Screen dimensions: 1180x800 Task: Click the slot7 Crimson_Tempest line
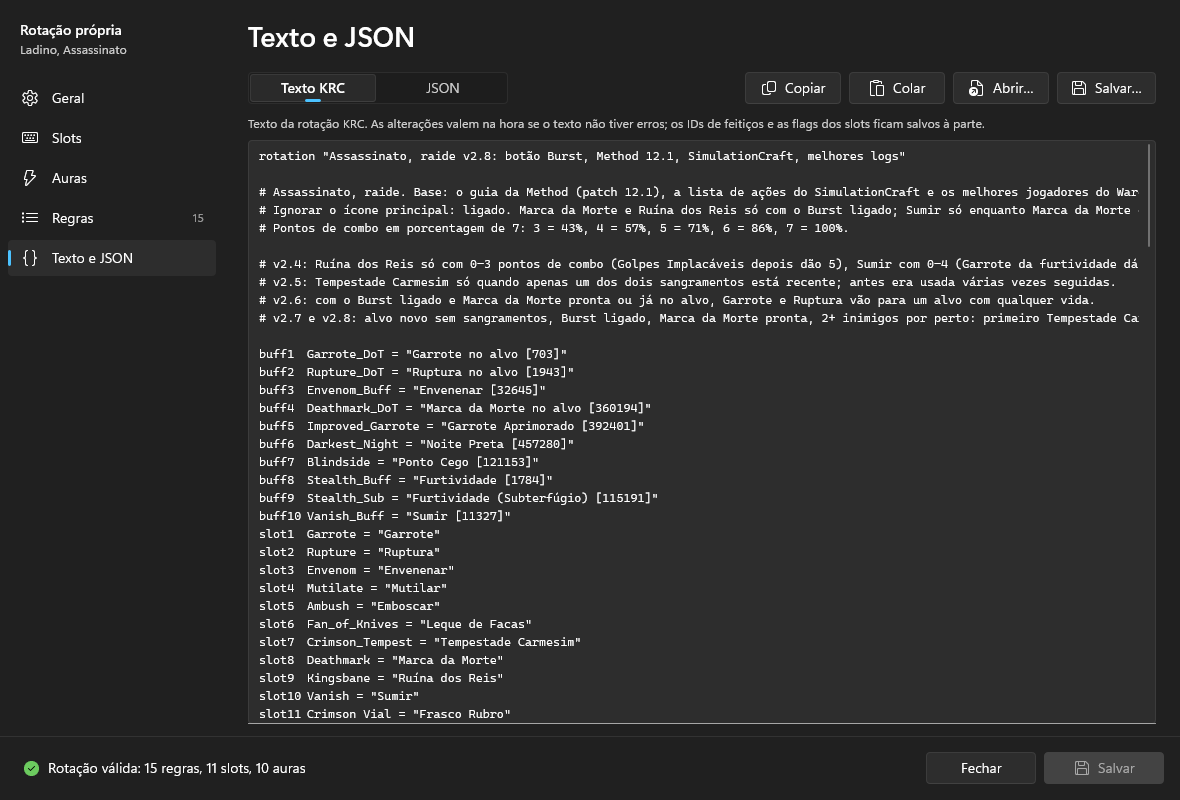tap(420, 642)
